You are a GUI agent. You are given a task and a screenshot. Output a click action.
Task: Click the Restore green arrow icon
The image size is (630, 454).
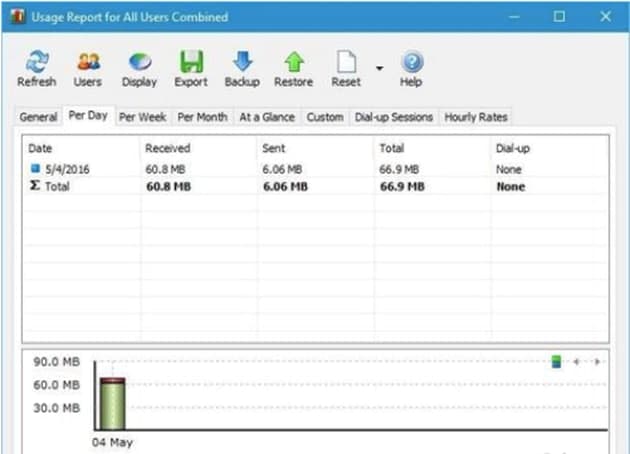click(x=294, y=62)
